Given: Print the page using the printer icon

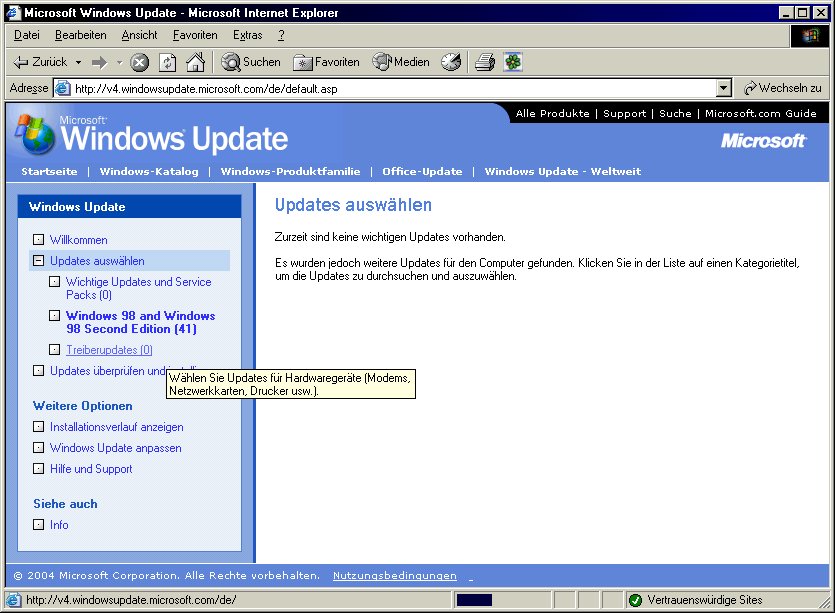Looking at the screenshot, I should [x=485, y=62].
